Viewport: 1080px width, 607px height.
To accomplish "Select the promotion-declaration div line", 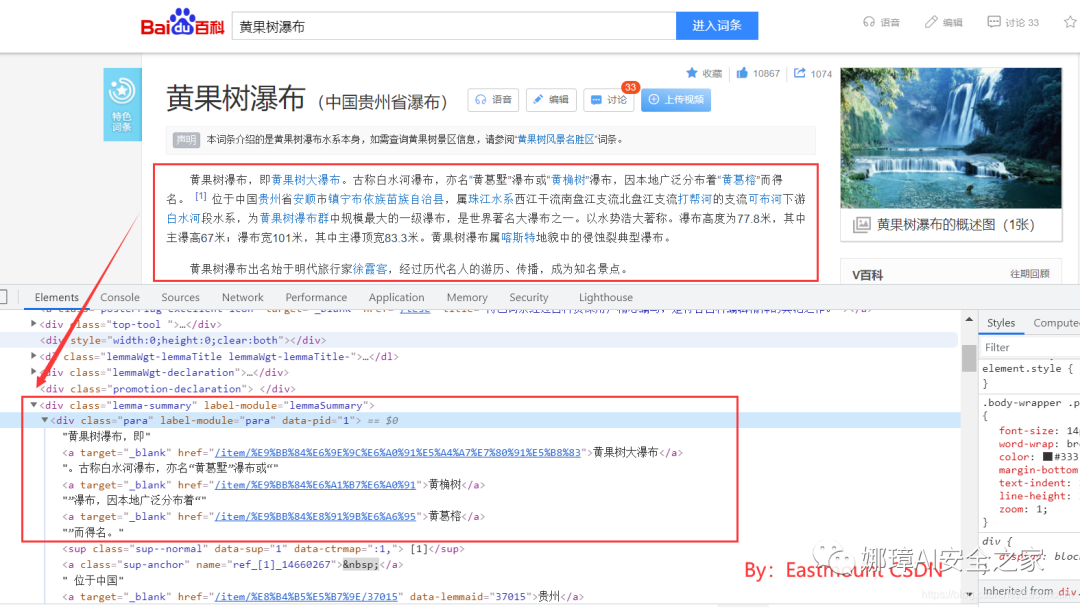I will click(x=168, y=389).
